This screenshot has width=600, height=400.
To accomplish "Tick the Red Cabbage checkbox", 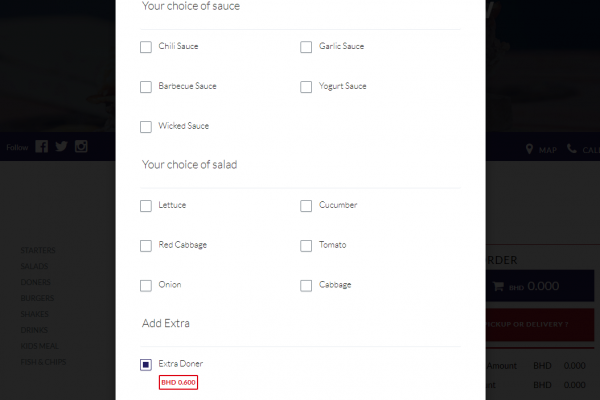I will [x=146, y=246].
